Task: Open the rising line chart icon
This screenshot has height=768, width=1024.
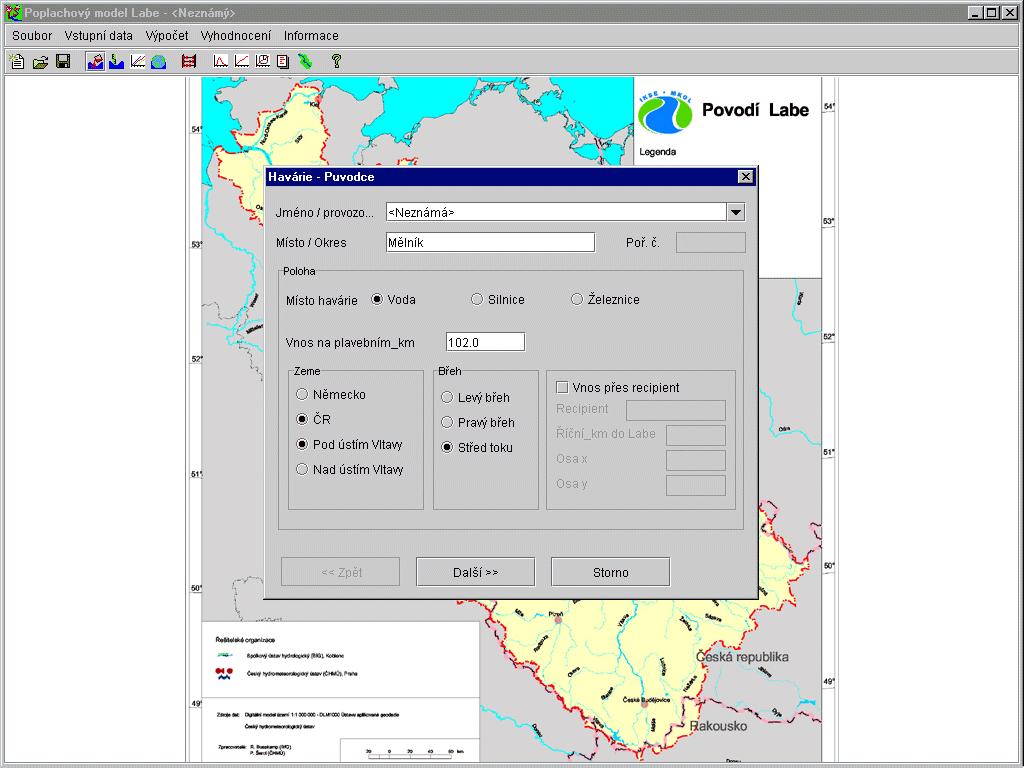Action: [x=242, y=61]
